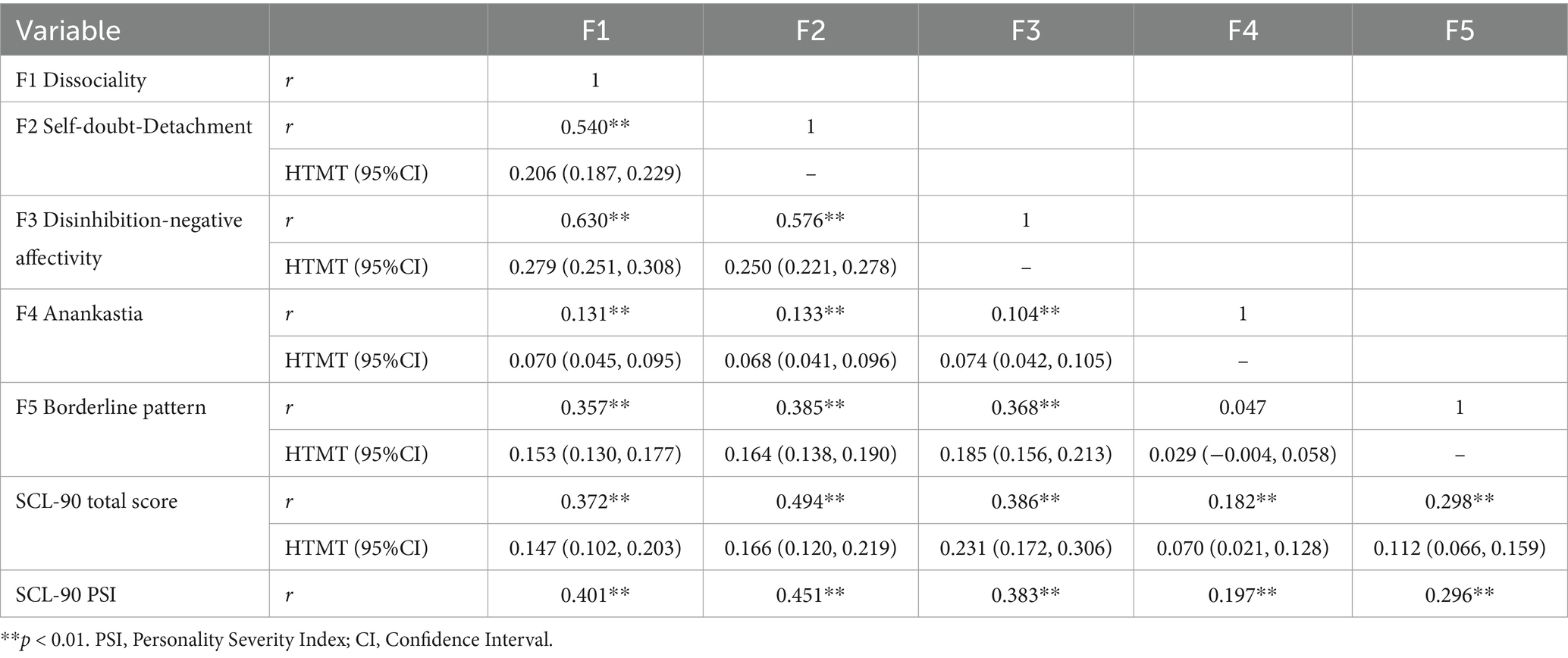Screen dimensions: 1568x658
Task: Select the F5 column header
Action: point(1460,30)
